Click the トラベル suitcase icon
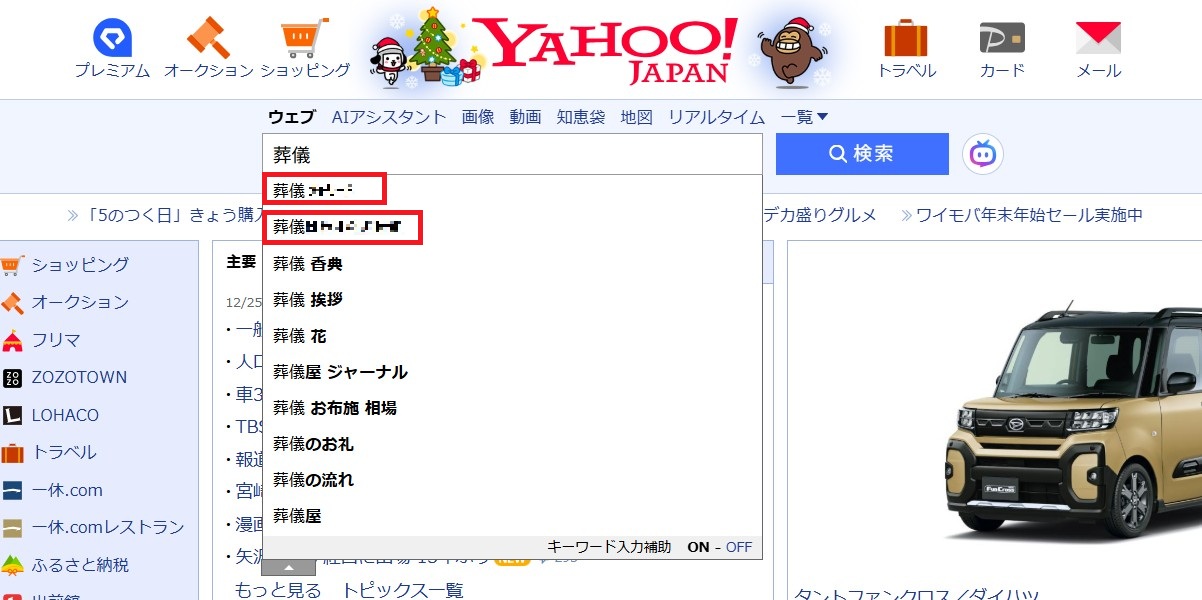This screenshot has height=600, width=1202. 906,37
